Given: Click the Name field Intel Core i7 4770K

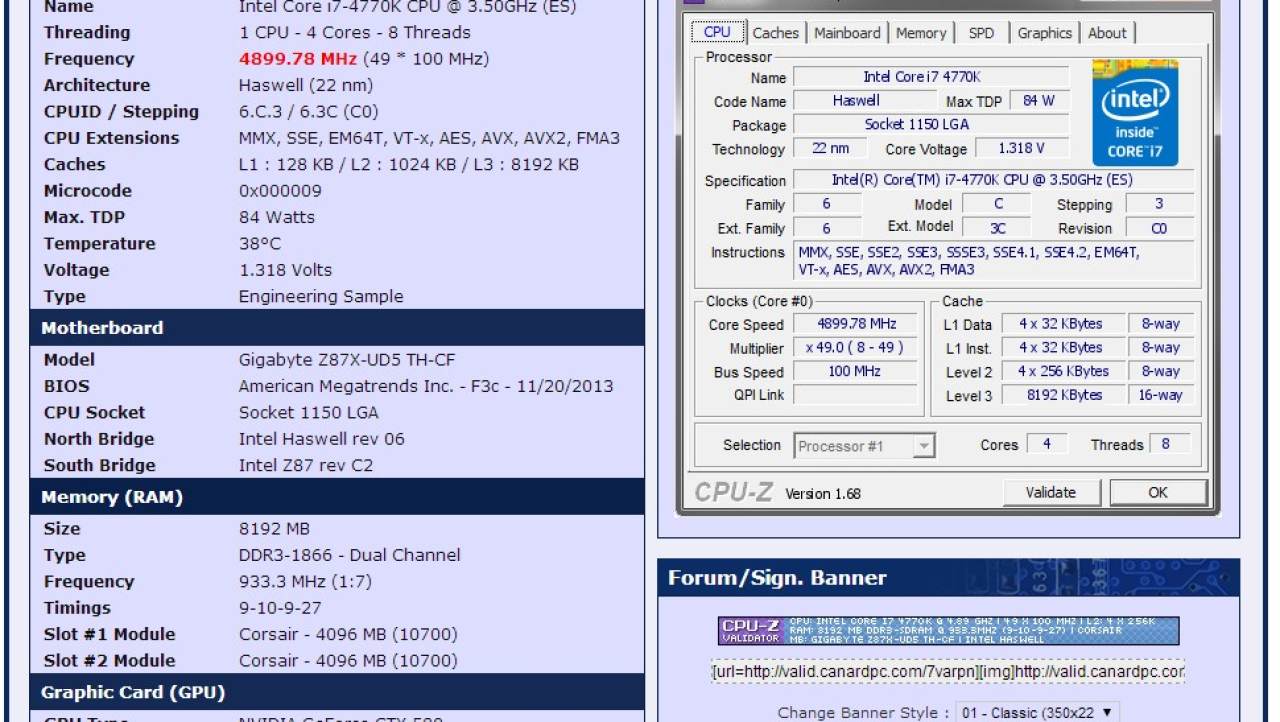Looking at the screenshot, I should pyautogui.click(x=930, y=77).
